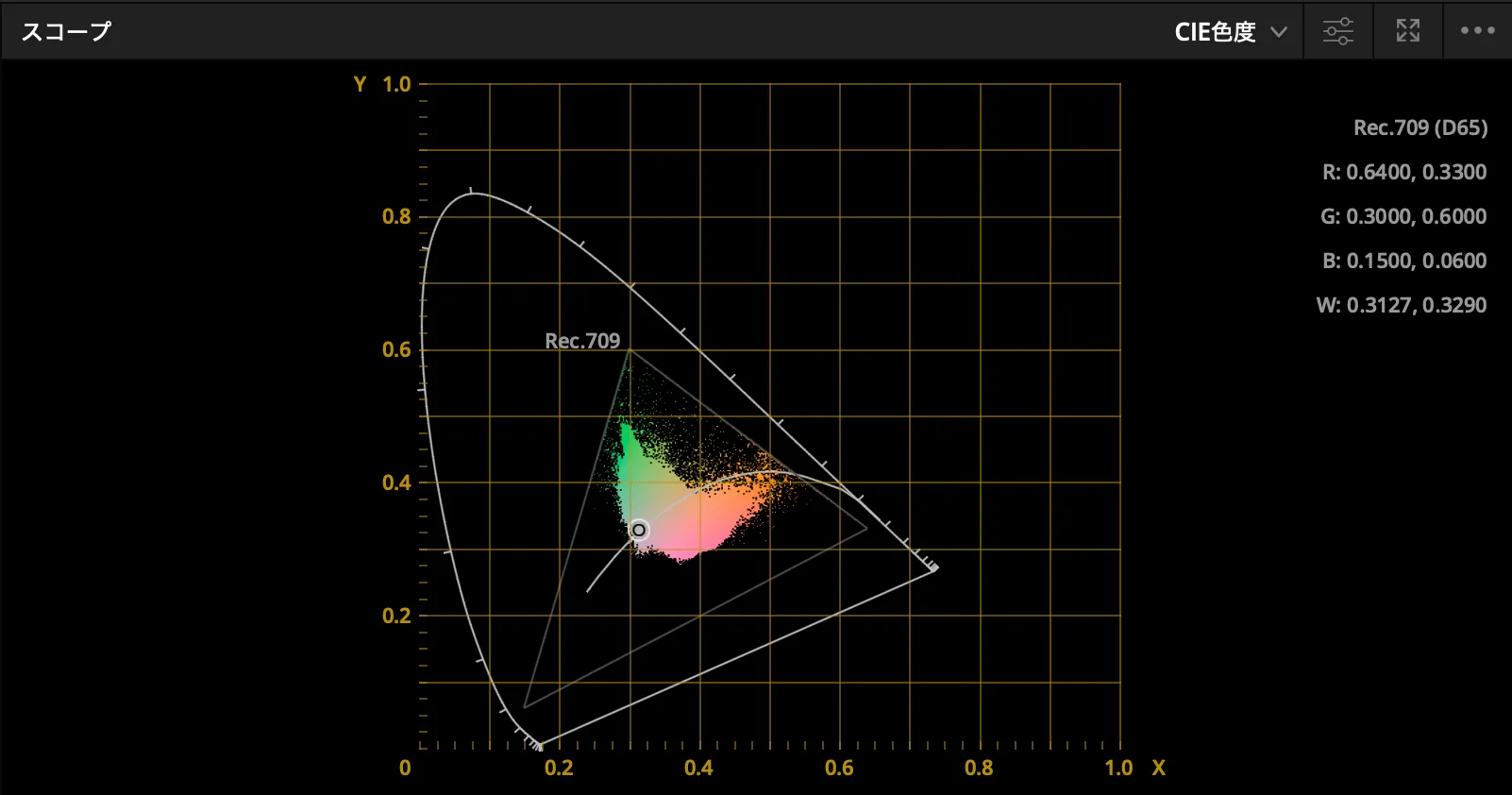Open the CIE色度 scope type dropdown
This screenshot has width=1512, height=795.
[1216, 32]
